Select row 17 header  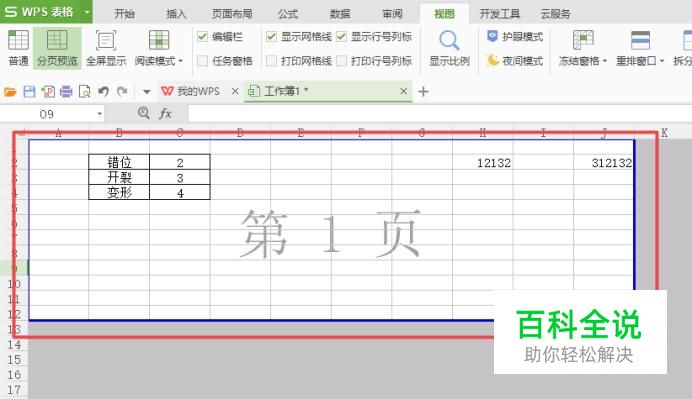tap(14, 390)
